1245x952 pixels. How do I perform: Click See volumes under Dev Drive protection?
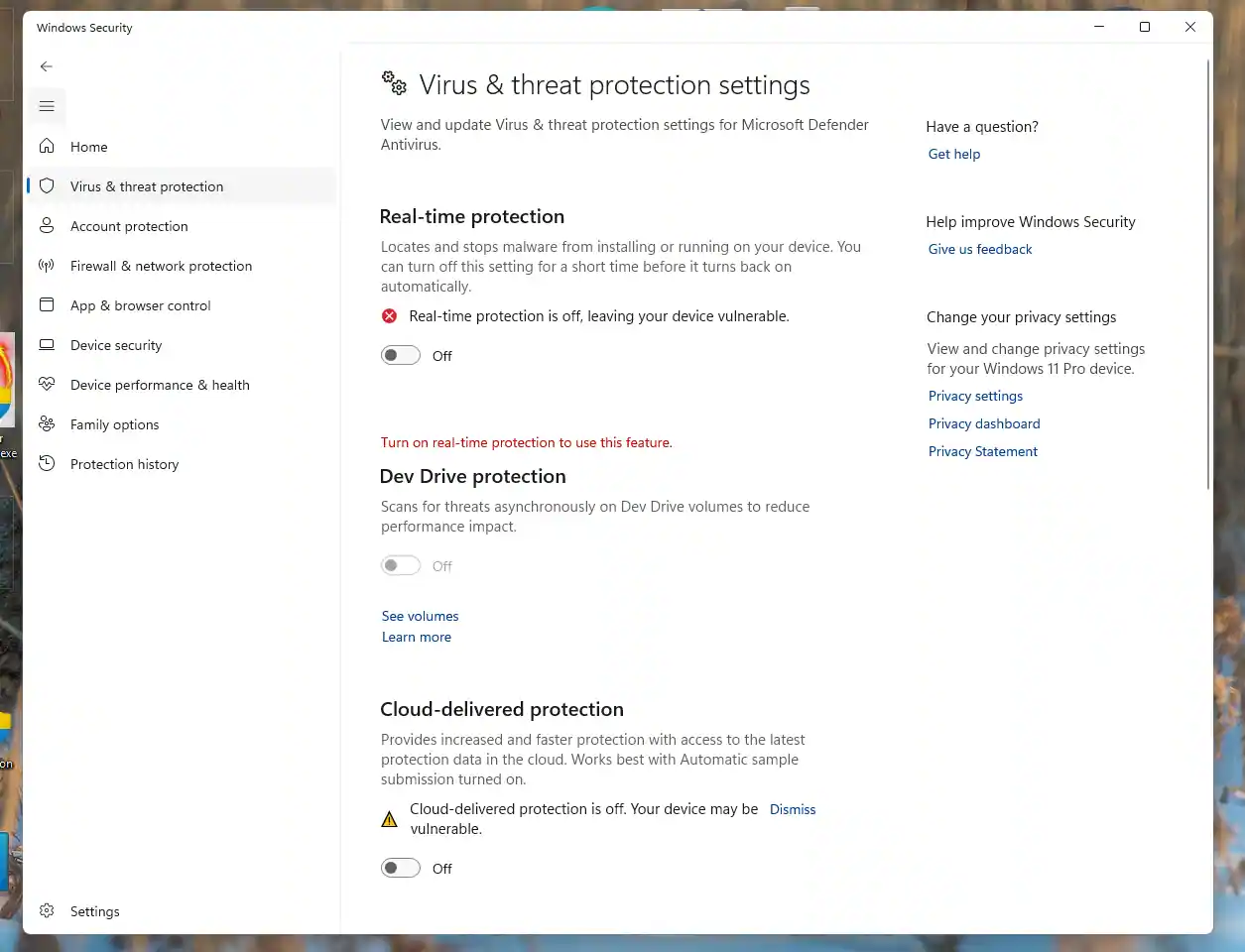pos(420,615)
